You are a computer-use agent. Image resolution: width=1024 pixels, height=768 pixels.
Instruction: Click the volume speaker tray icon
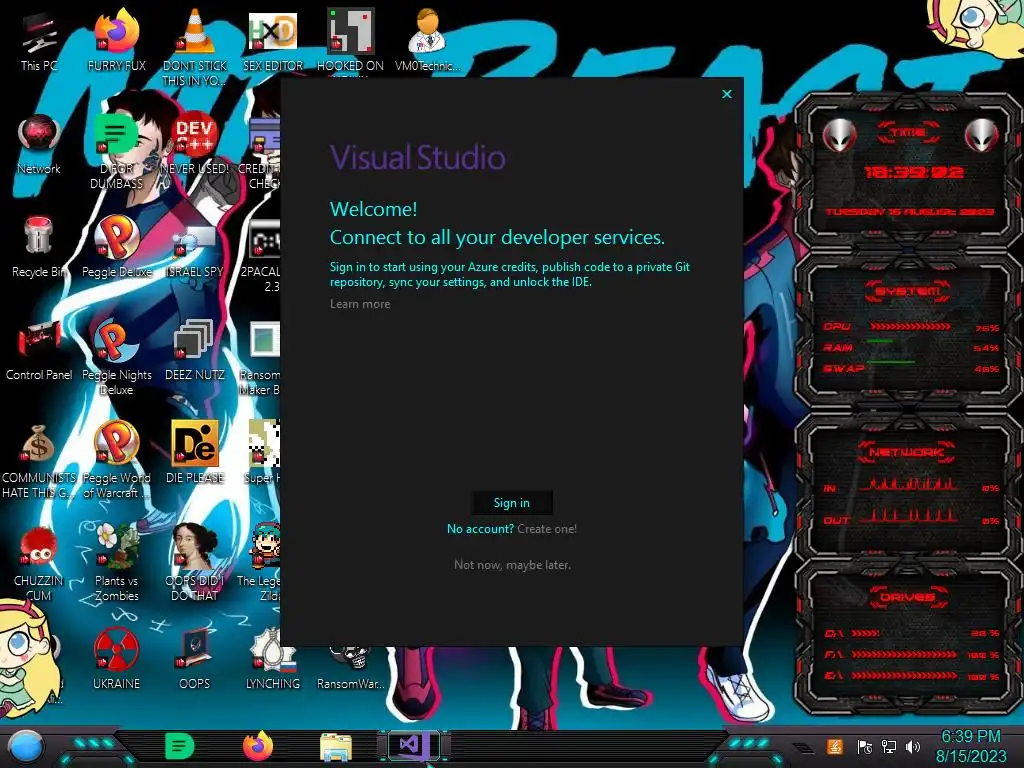pos(913,746)
